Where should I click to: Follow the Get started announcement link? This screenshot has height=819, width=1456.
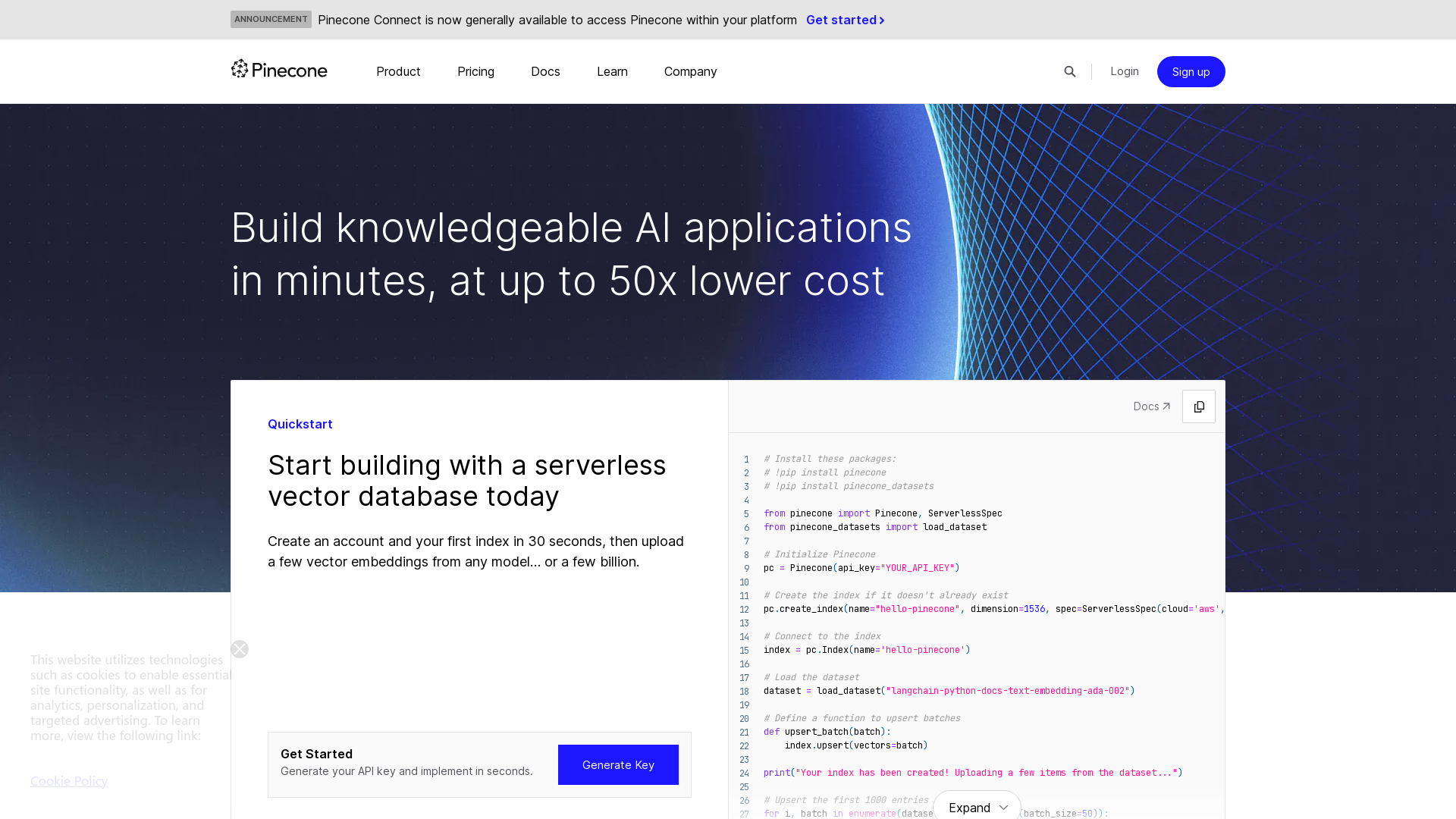pos(846,20)
